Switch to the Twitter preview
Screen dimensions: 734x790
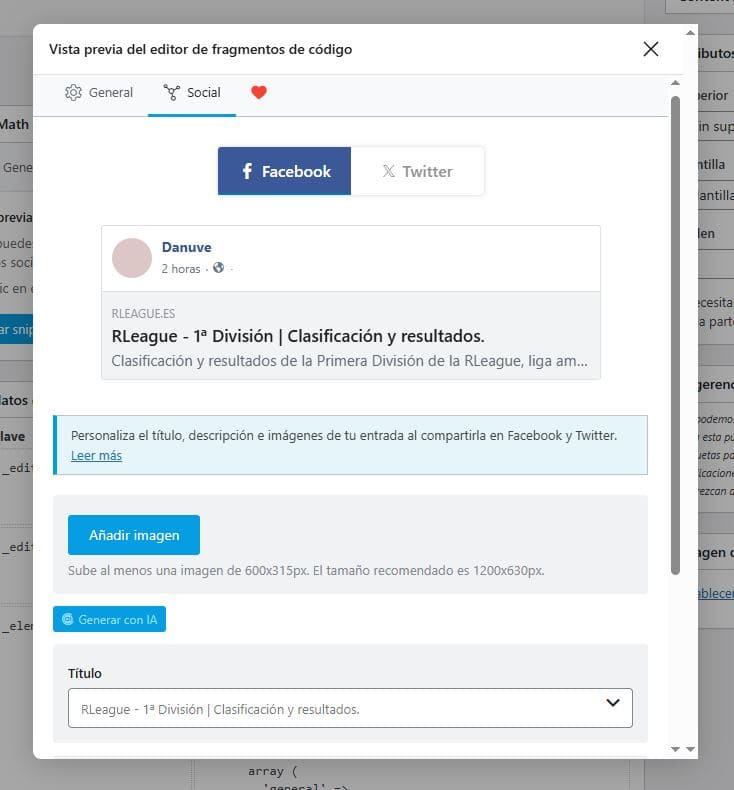[x=417, y=171]
